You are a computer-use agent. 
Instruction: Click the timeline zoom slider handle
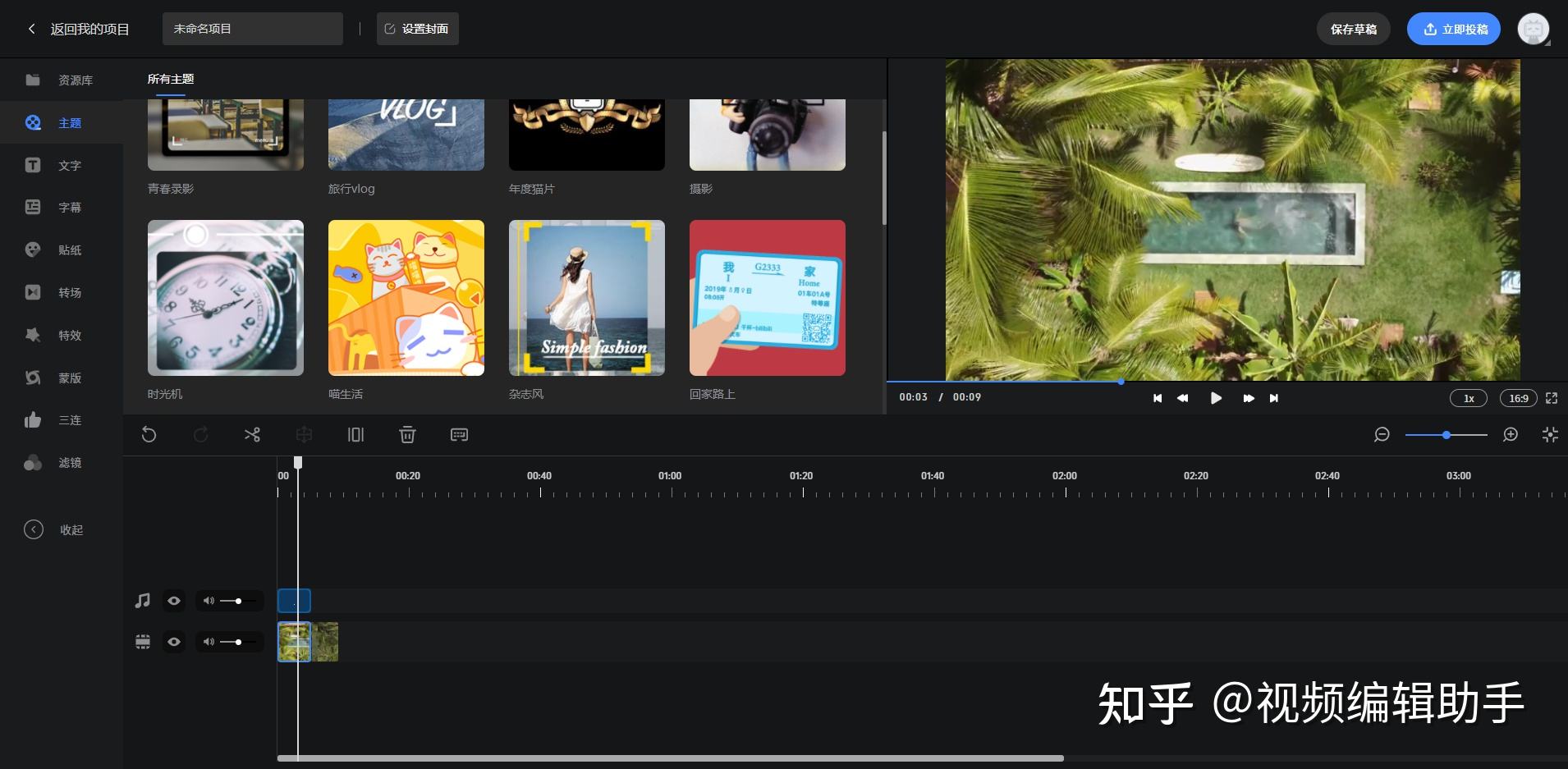pos(1447,434)
